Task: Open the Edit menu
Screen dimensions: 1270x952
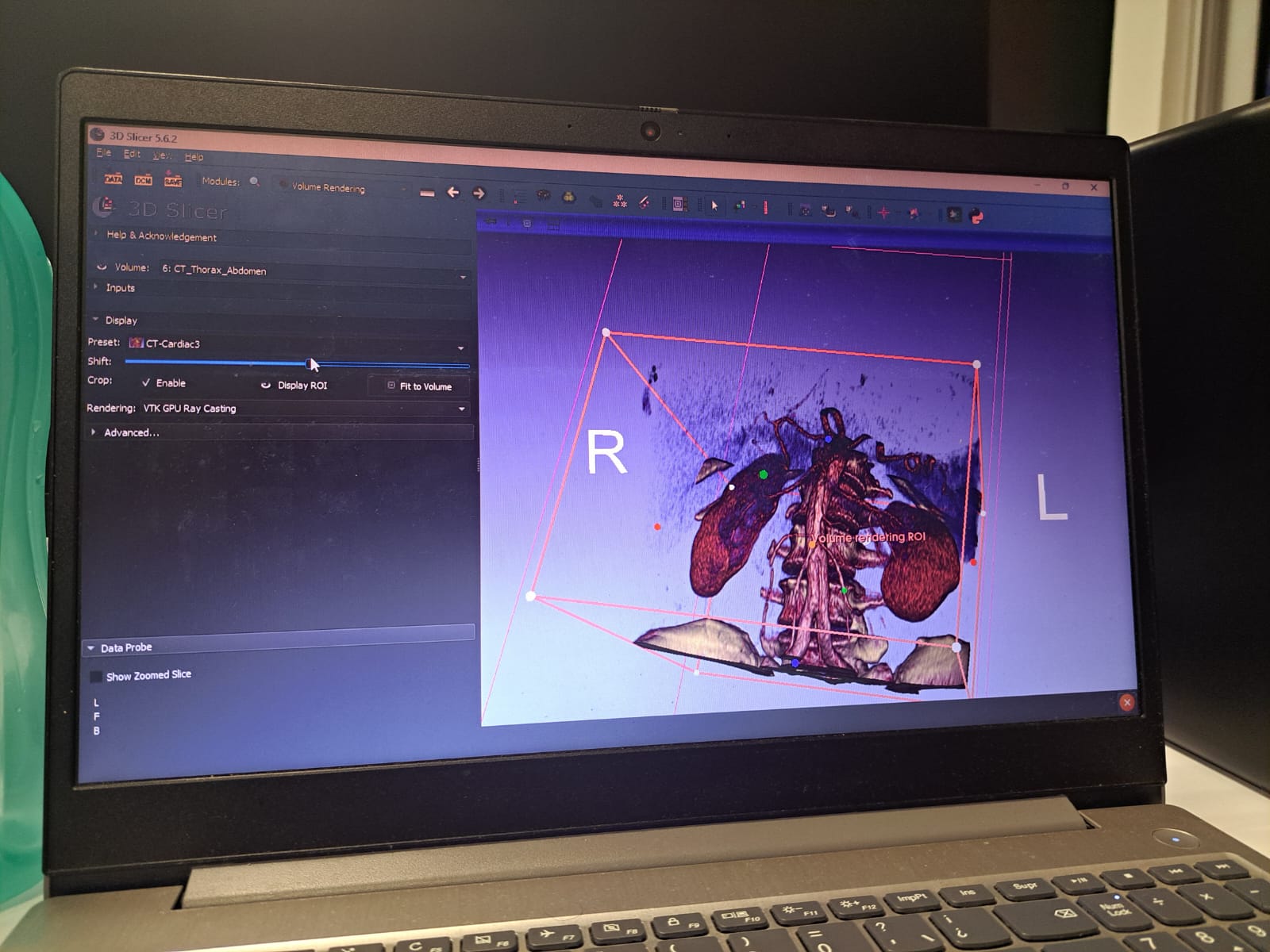Action: coord(132,154)
